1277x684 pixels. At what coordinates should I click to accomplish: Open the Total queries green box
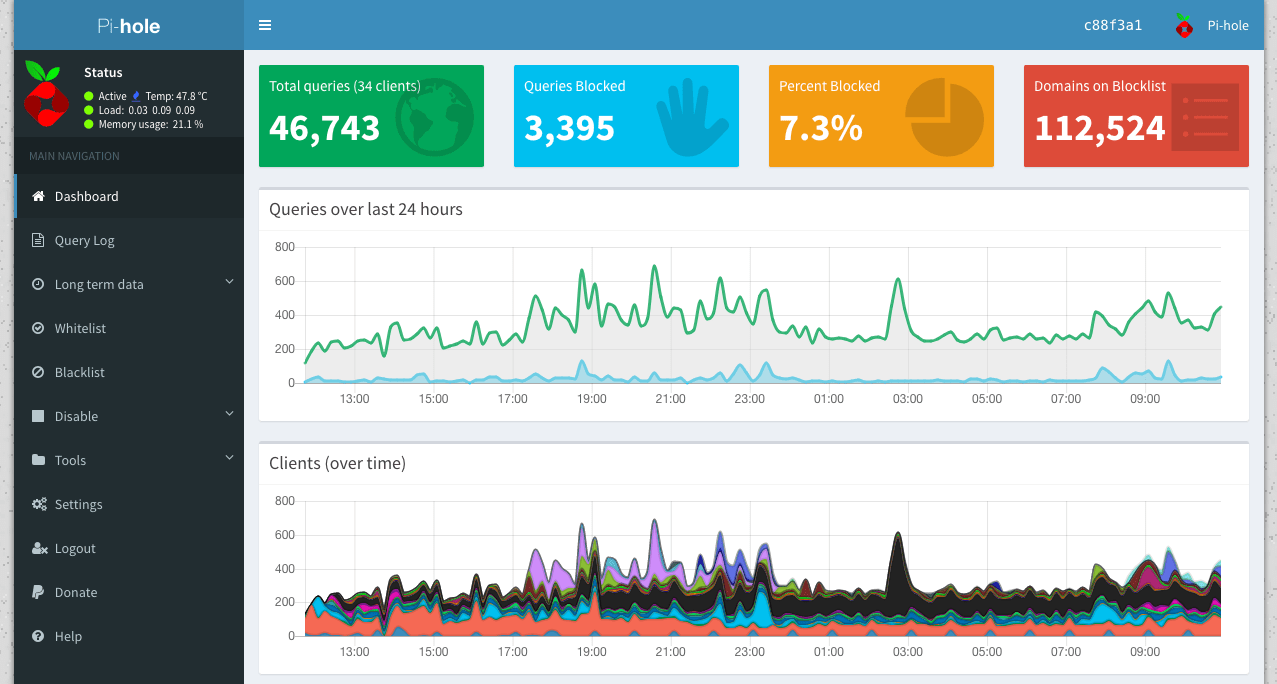click(371, 116)
